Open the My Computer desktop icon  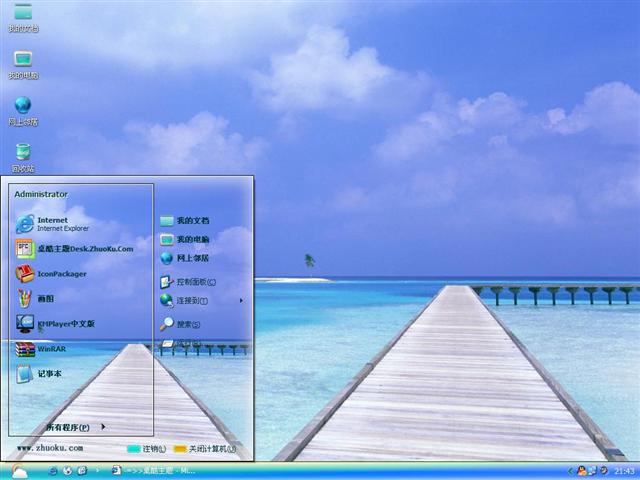(x=23, y=65)
